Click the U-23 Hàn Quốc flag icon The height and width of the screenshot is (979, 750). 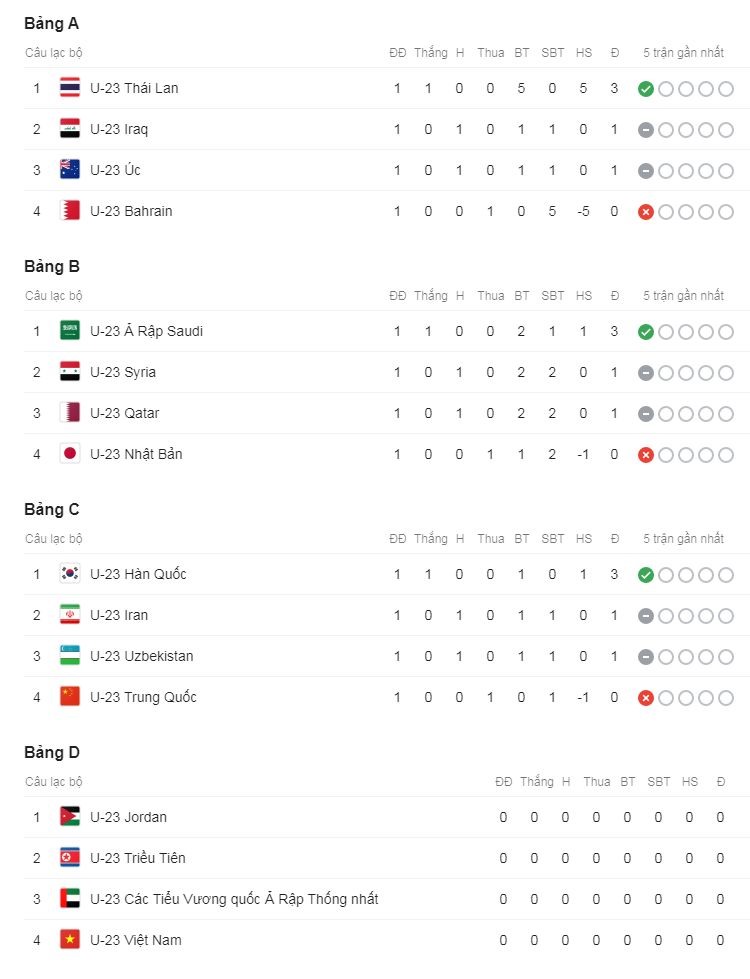[x=70, y=574]
